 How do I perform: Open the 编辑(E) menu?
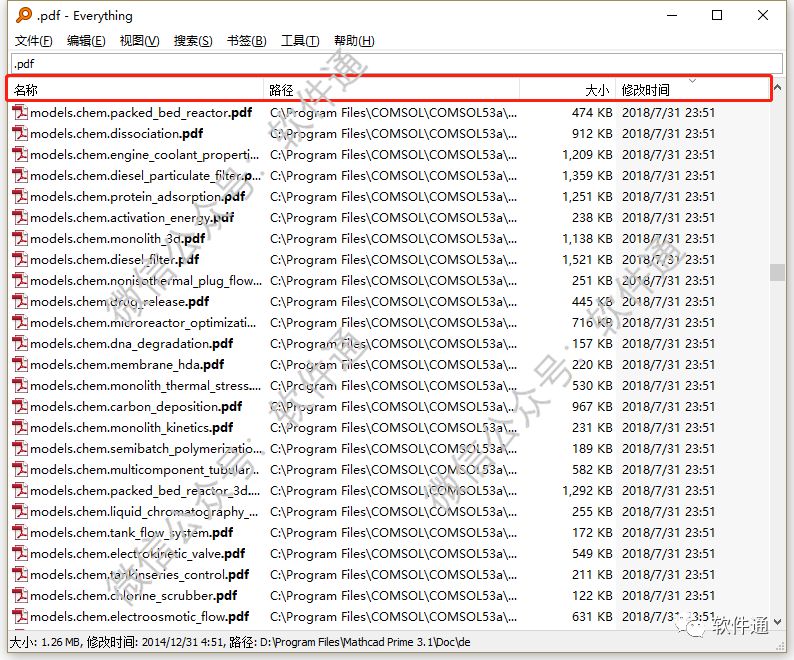coord(86,41)
